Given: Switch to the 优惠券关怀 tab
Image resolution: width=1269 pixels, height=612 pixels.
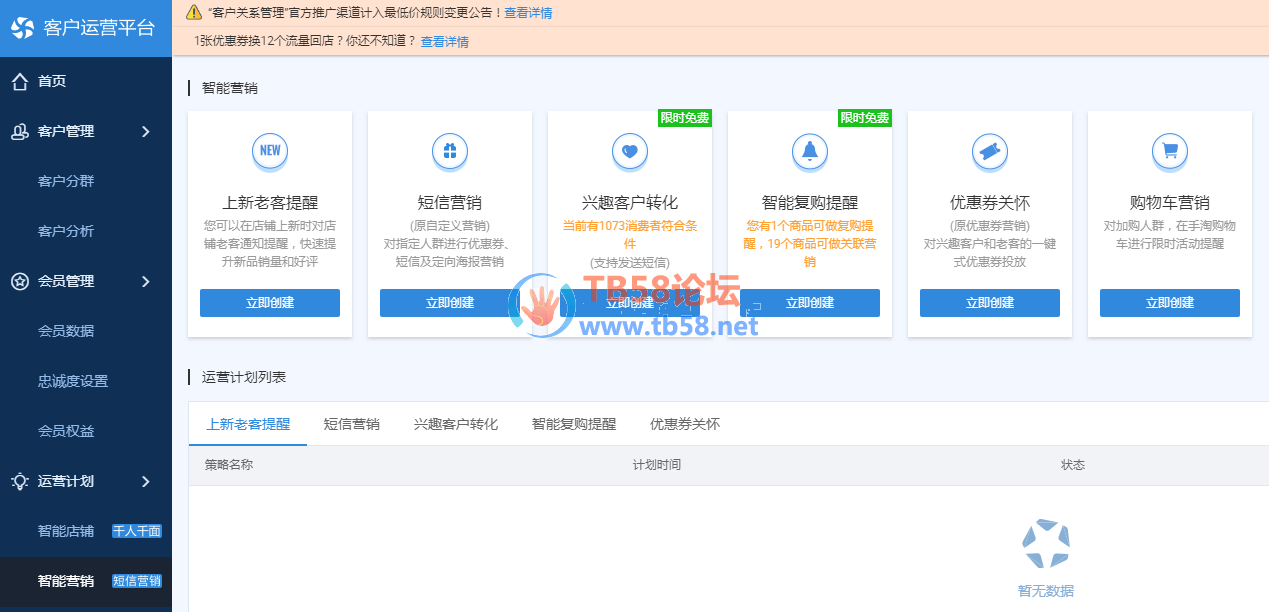Looking at the screenshot, I should click(685, 424).
